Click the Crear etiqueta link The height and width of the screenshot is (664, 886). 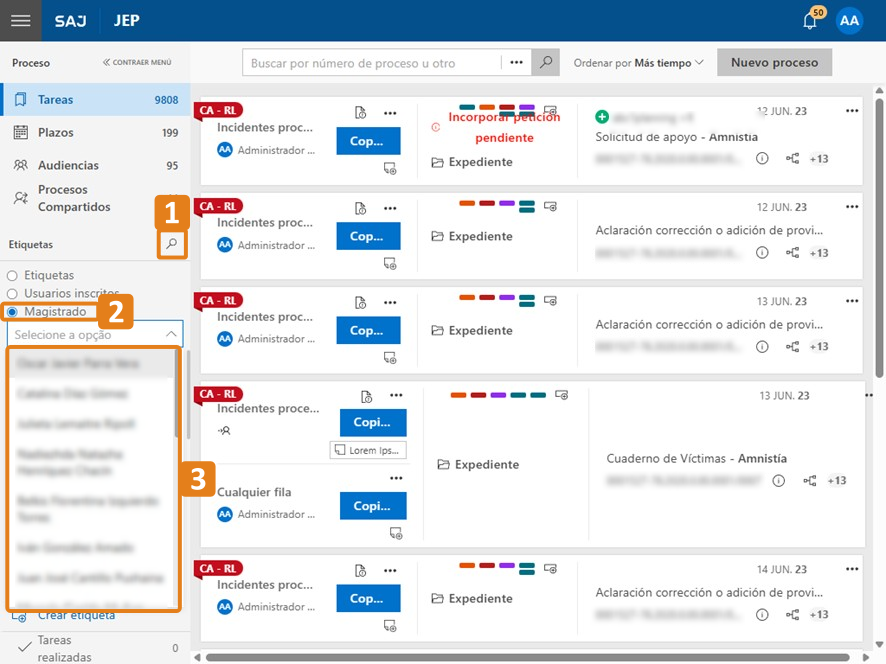coord(76,615)
